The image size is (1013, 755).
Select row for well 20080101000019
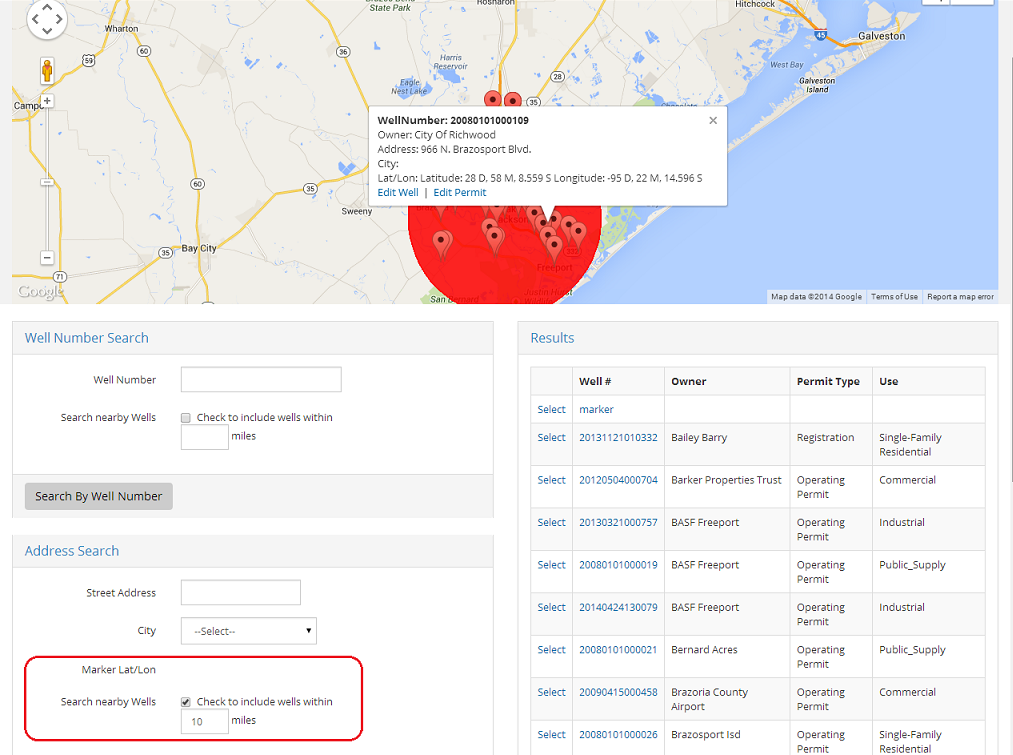551,565
